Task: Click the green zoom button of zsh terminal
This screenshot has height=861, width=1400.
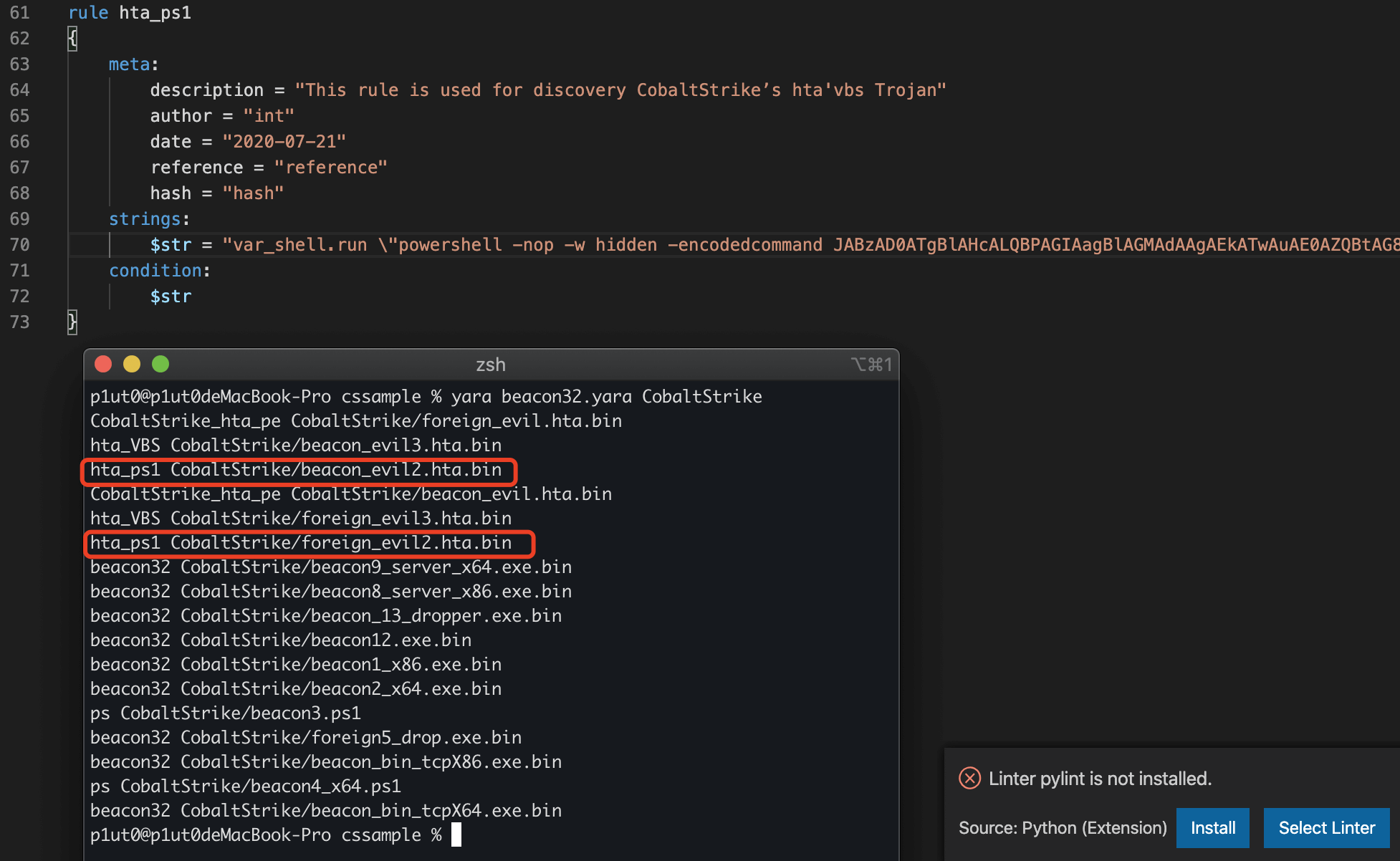Action: pos(160,364)
